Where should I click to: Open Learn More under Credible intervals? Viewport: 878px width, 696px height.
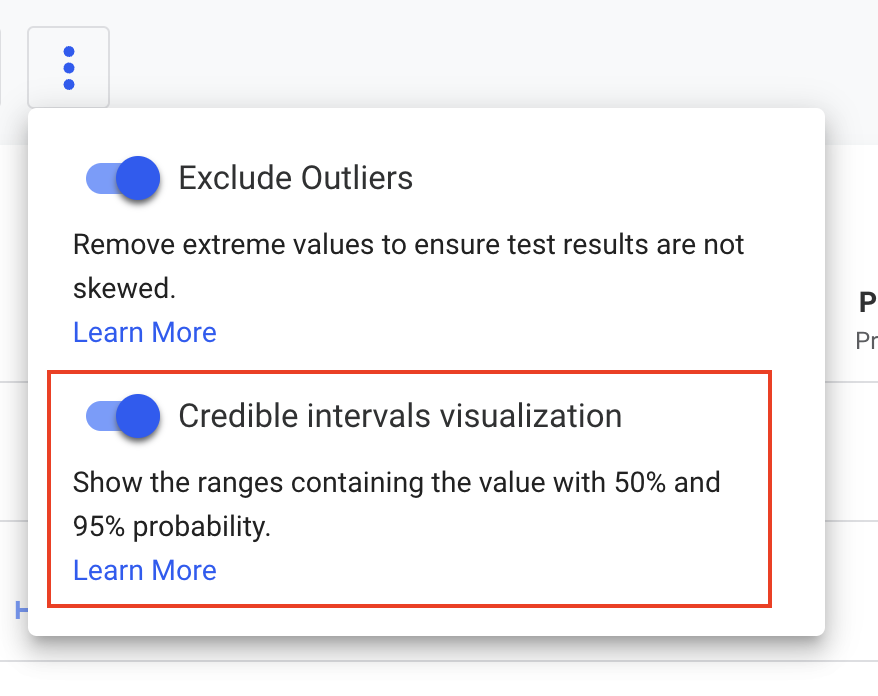144,571
